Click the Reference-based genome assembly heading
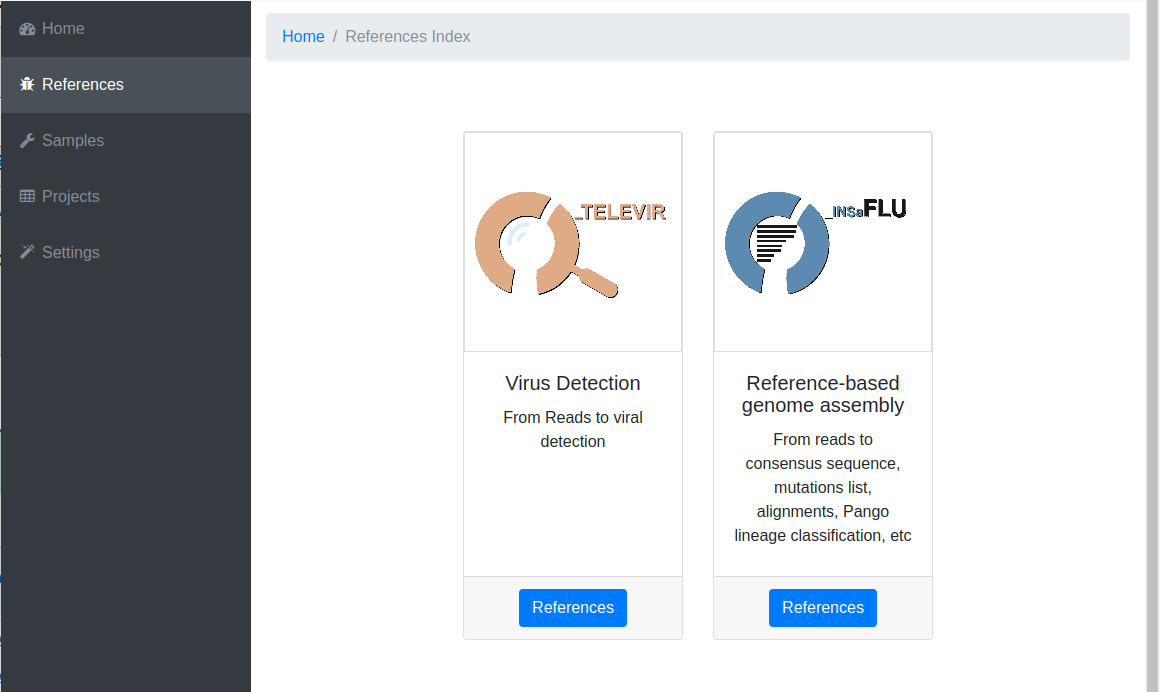Screen dimensions: 1160x692 tap(823, 394)
